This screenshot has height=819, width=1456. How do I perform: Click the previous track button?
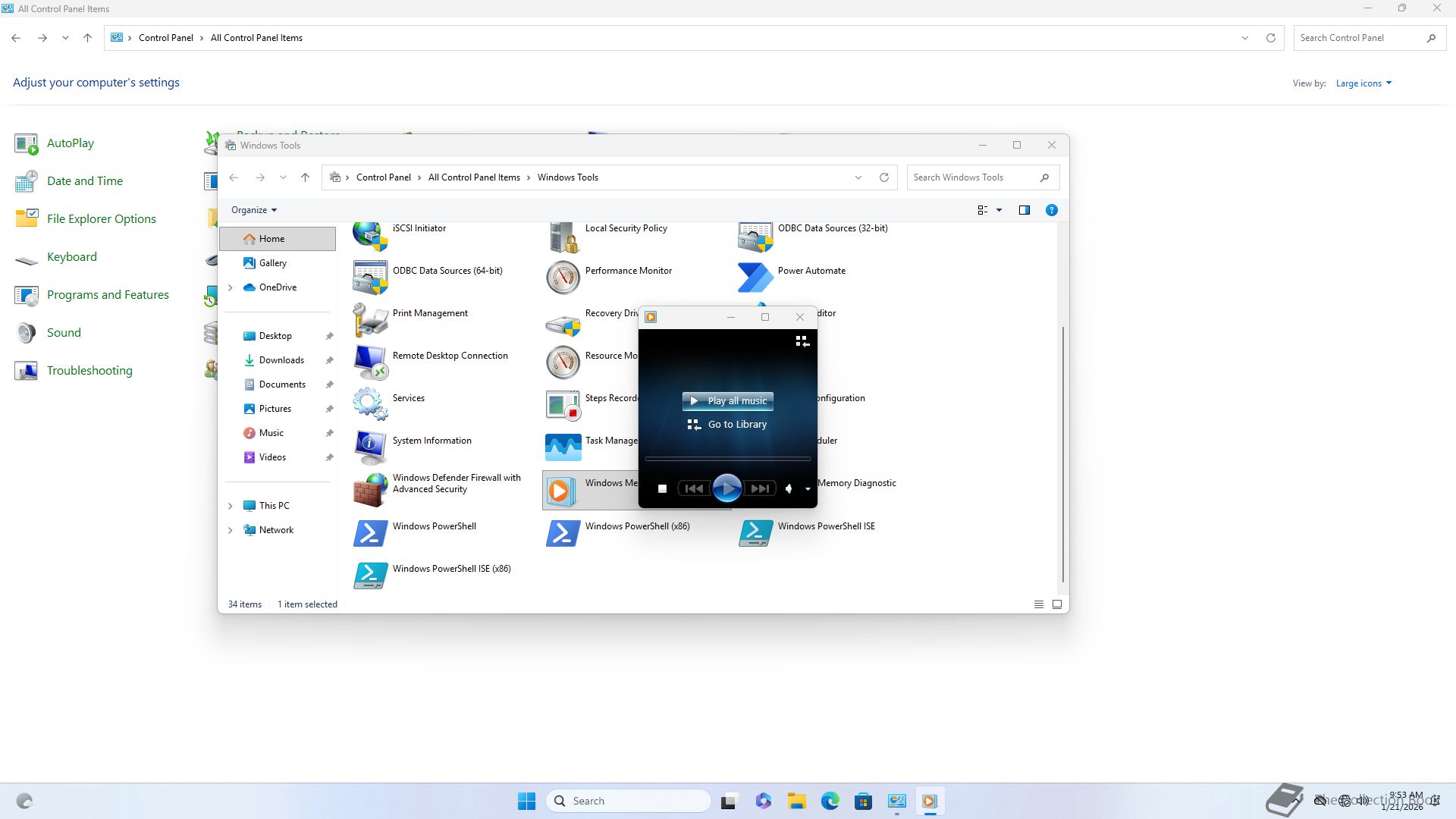tap(693, 489)
